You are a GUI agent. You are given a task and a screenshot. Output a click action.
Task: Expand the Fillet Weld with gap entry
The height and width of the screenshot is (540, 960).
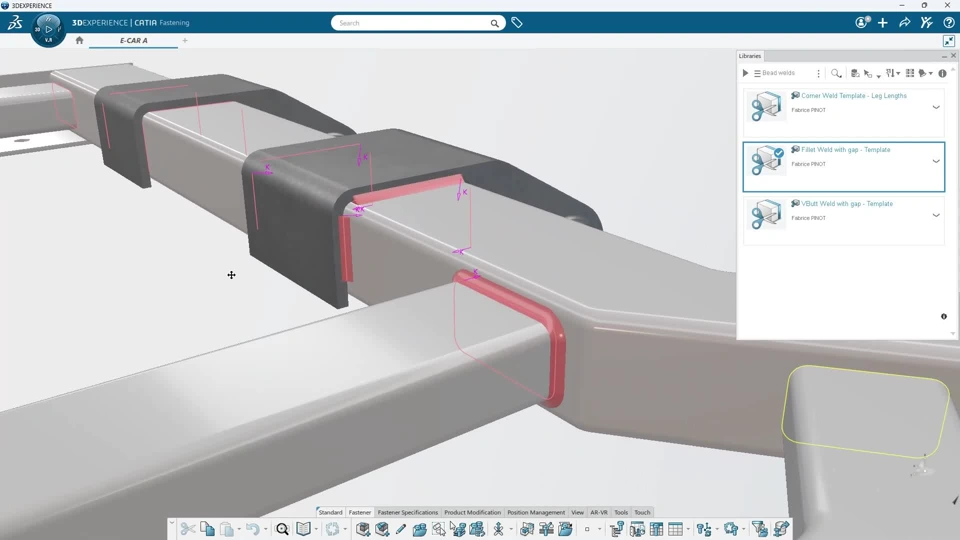tap(936, 161)
